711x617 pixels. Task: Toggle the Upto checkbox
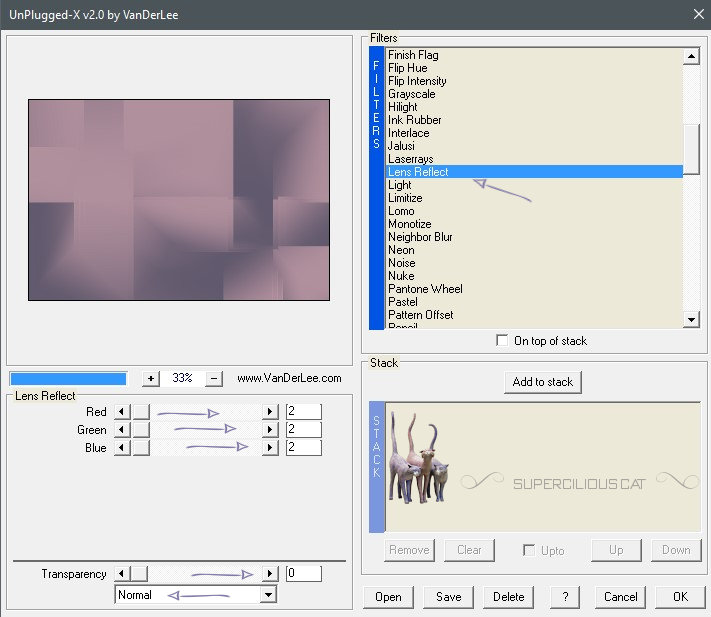tap(529, 550)
